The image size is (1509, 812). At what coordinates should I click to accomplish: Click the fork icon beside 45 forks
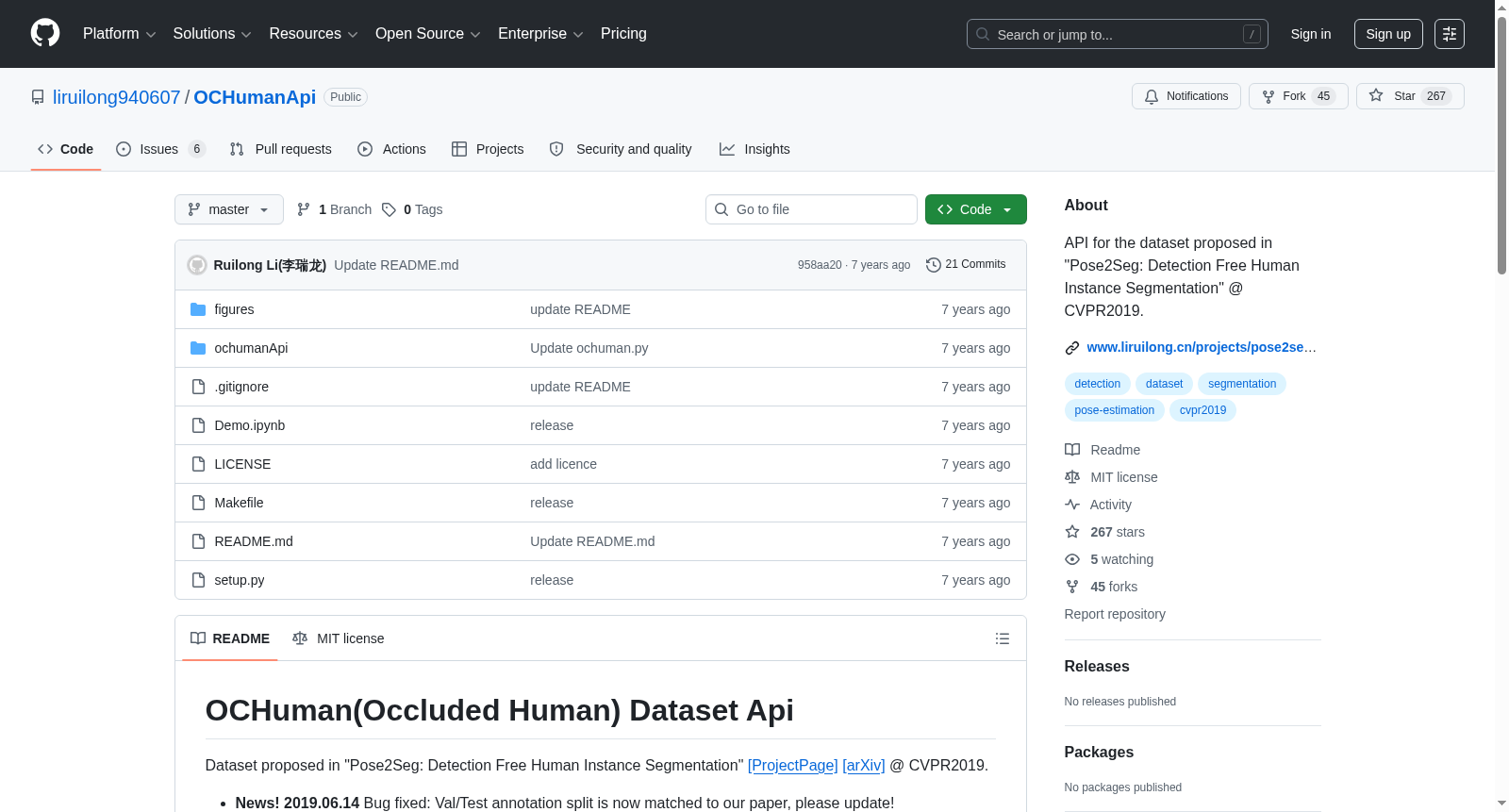(1072, 587)
